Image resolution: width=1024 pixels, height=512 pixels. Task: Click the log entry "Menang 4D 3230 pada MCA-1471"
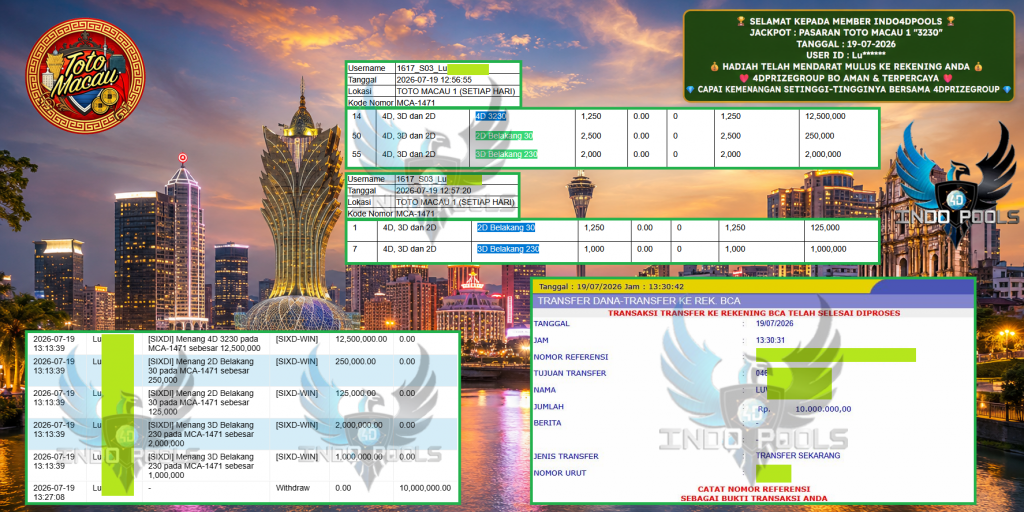tap(204, 344)
